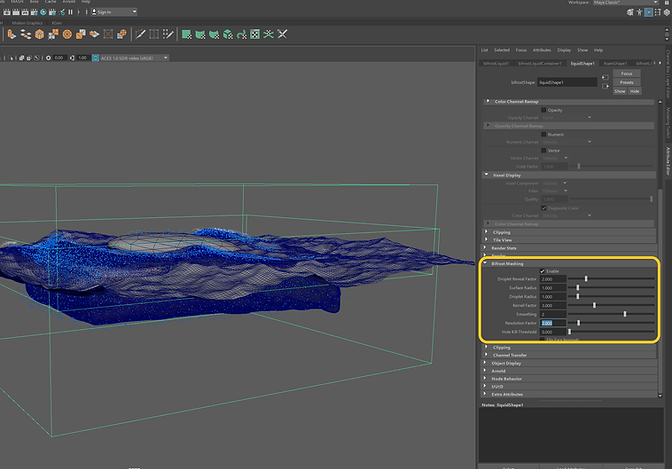Click the green curved arrow shelf icon
The width and height of the screenshot is (672, 469).
241,34
